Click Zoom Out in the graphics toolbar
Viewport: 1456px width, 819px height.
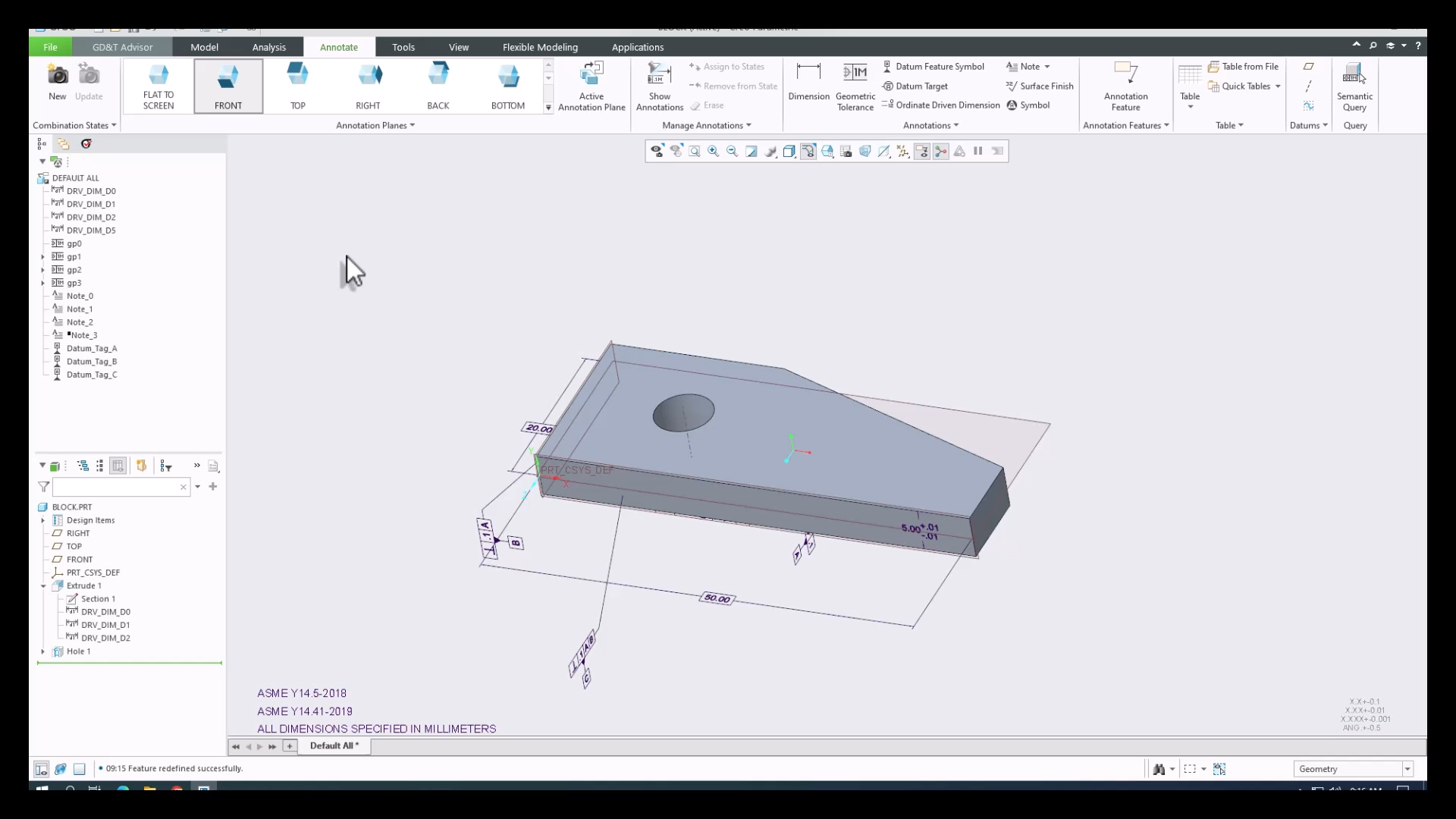pyautogui.click(x=733, y=152)
